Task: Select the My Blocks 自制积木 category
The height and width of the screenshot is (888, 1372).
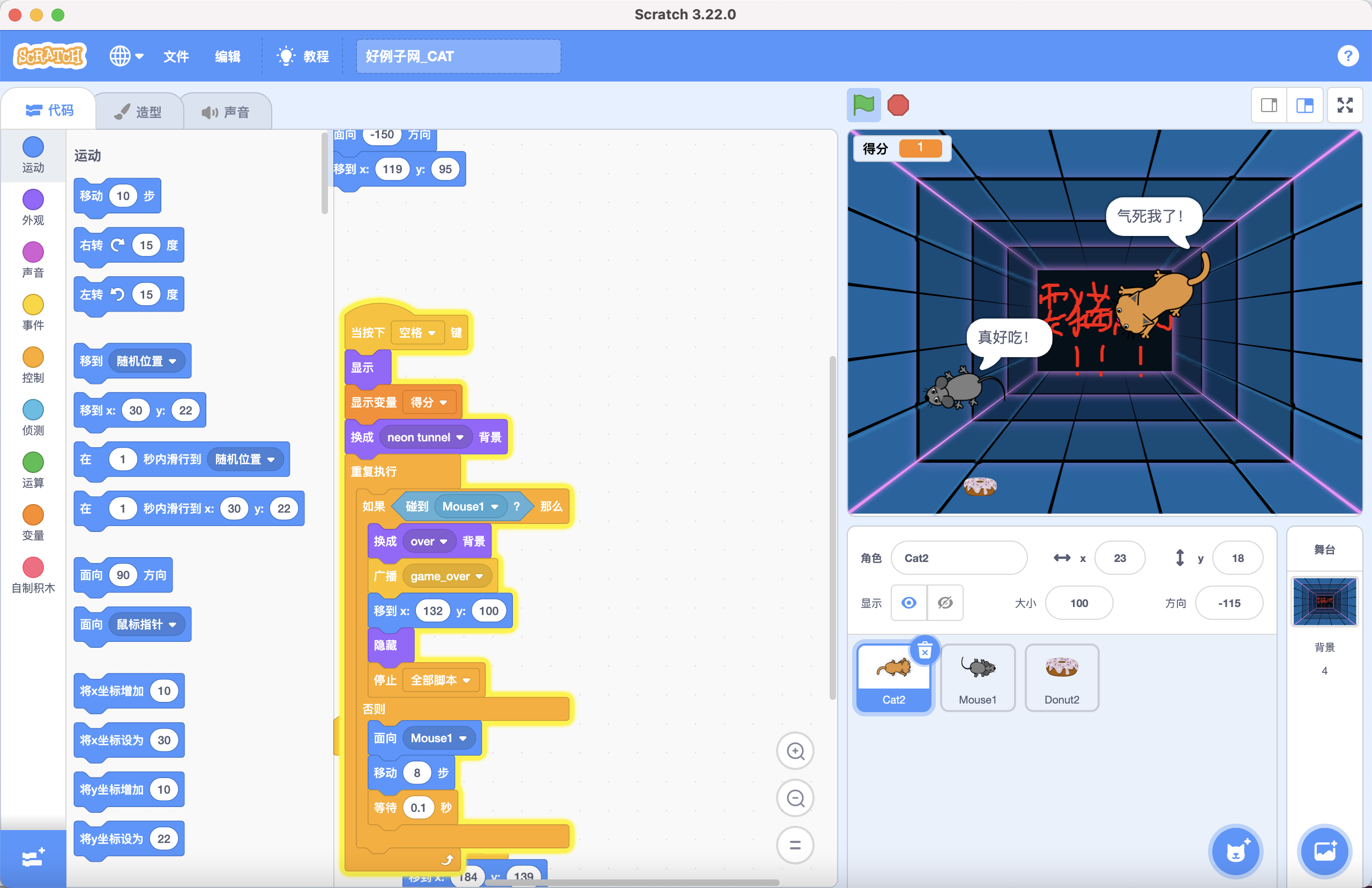Action: [33, 575]
